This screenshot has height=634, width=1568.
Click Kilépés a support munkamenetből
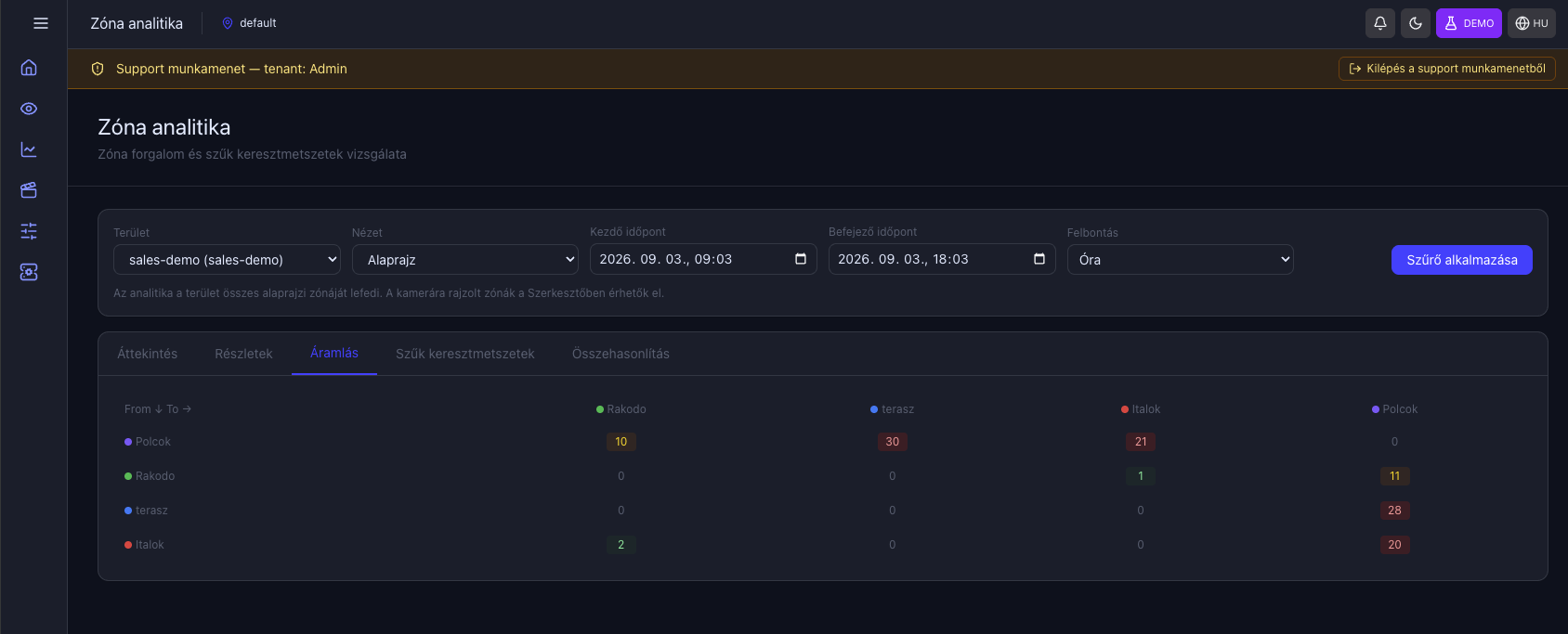click(1446, 69)
